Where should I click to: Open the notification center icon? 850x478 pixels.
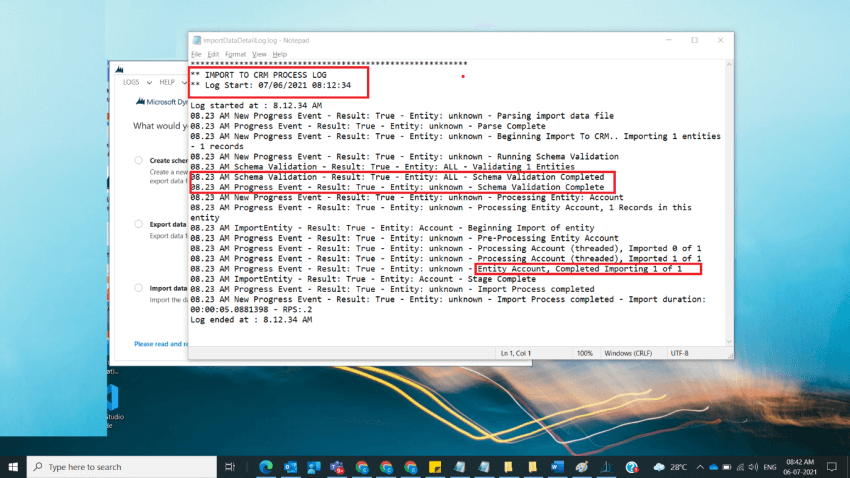[832, 467]
